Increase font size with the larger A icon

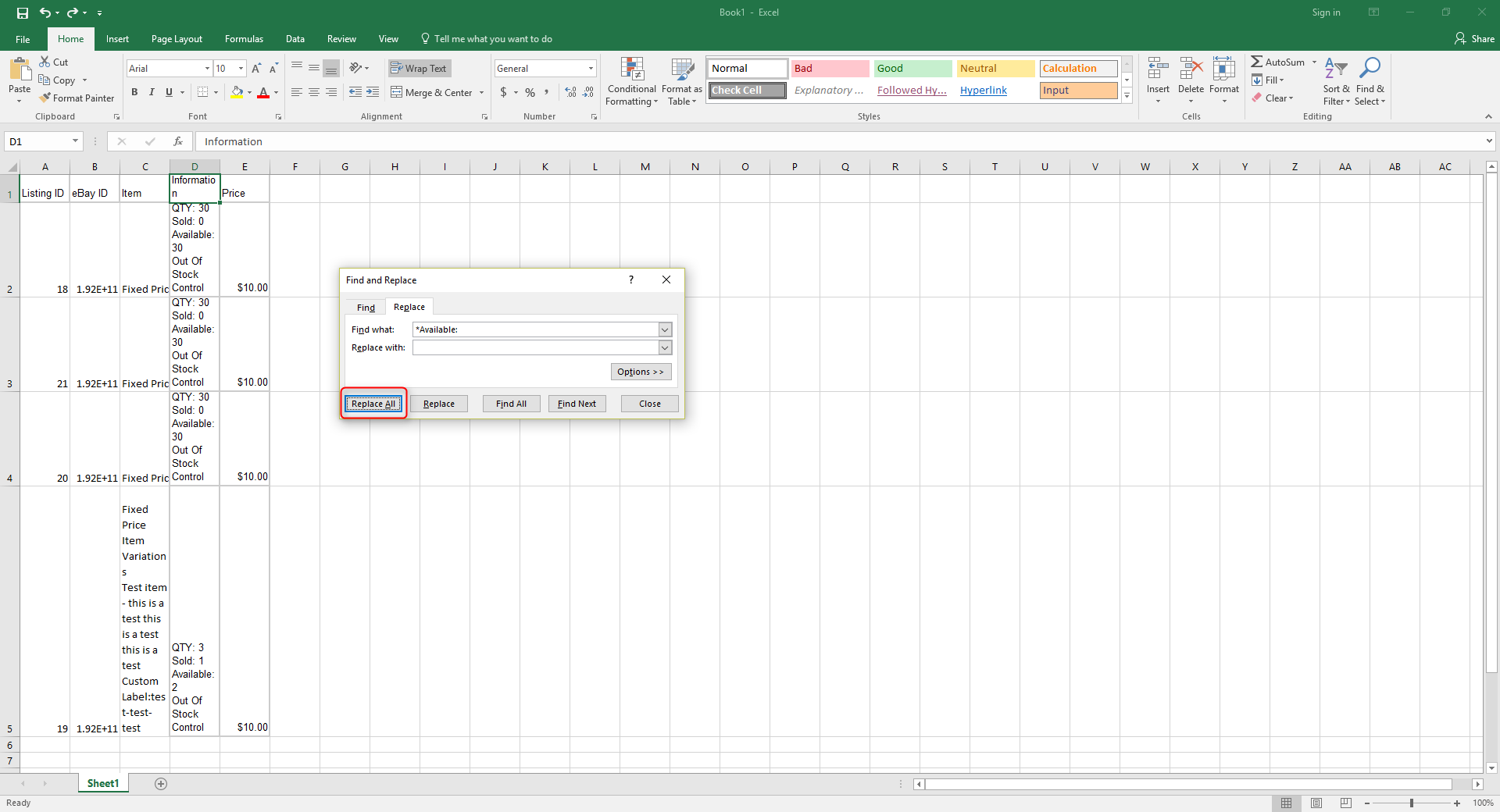(256, 69)
